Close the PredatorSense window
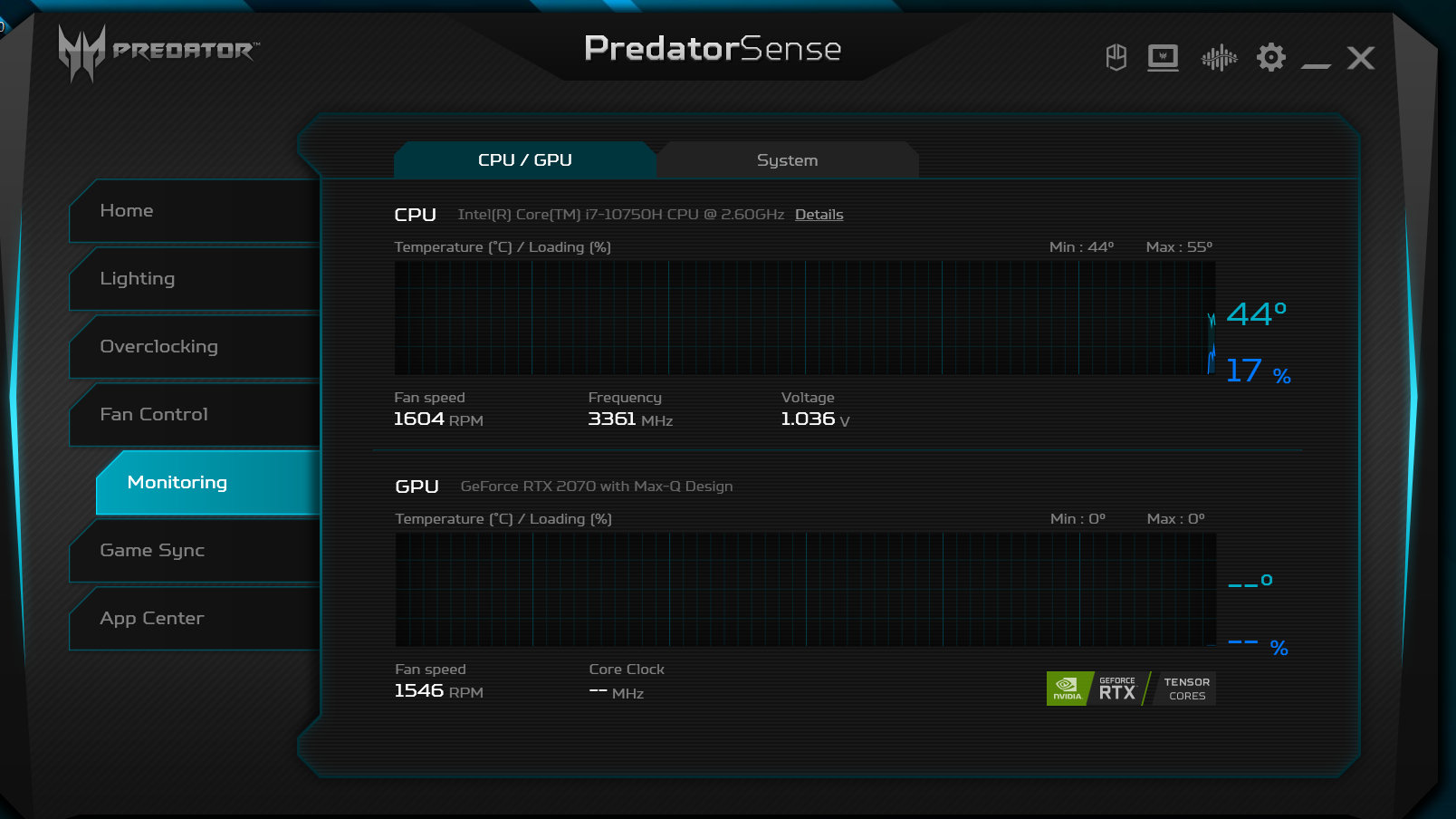The height and width of the screenshot is (819, 1456). click(1361, 58)
